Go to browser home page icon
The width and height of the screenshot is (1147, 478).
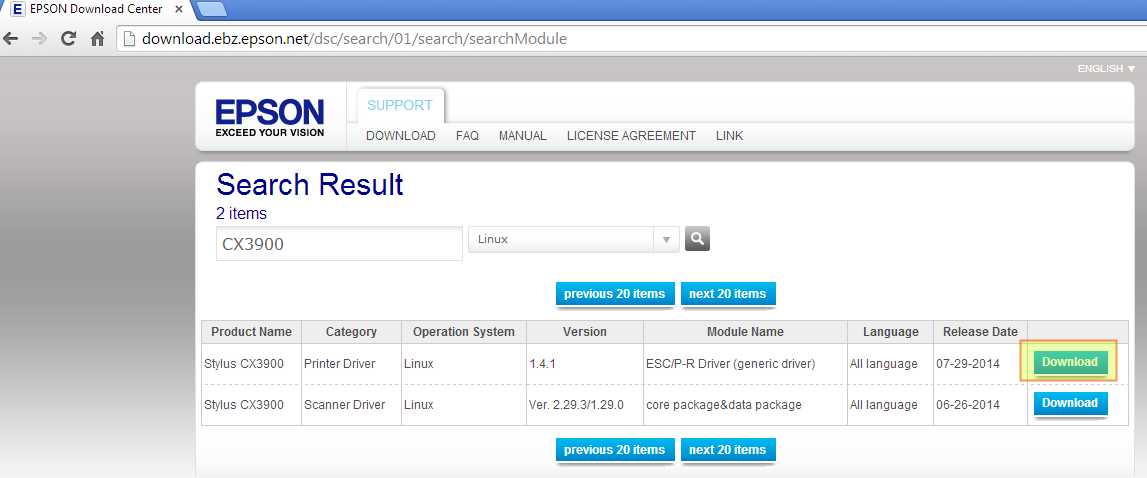point(97,39)
